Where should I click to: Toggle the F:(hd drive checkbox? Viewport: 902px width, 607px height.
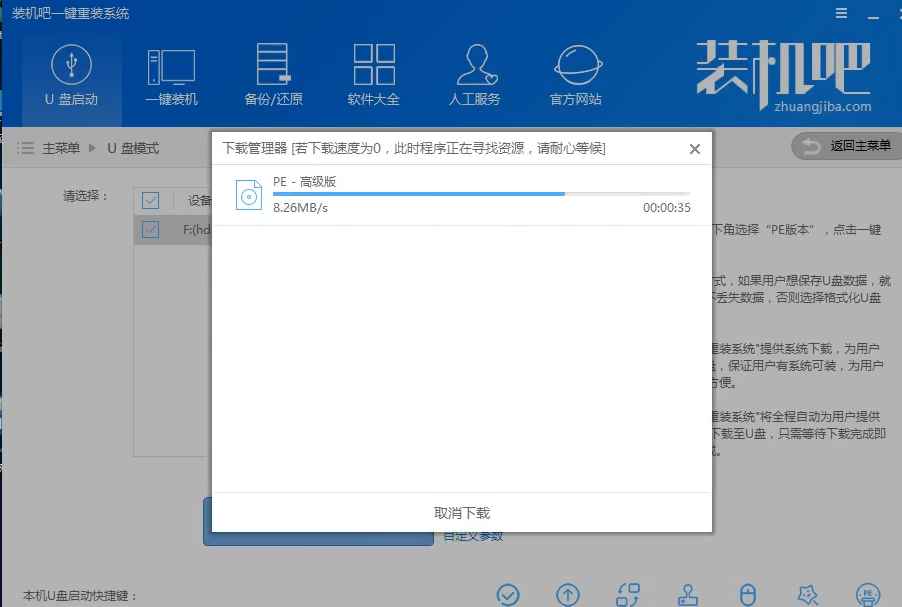(150, 229)
